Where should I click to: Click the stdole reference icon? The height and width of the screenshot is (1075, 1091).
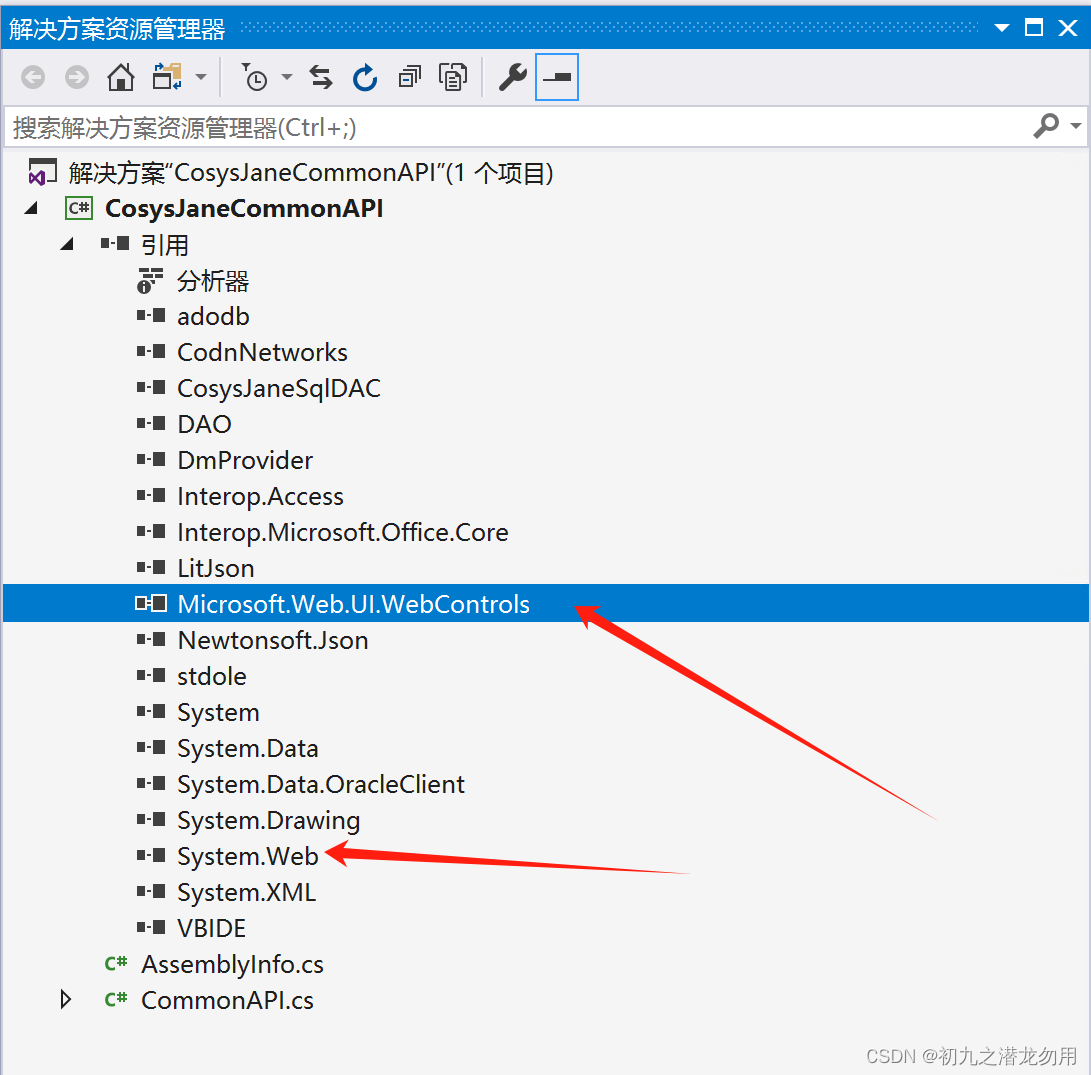tap(151, 675)
